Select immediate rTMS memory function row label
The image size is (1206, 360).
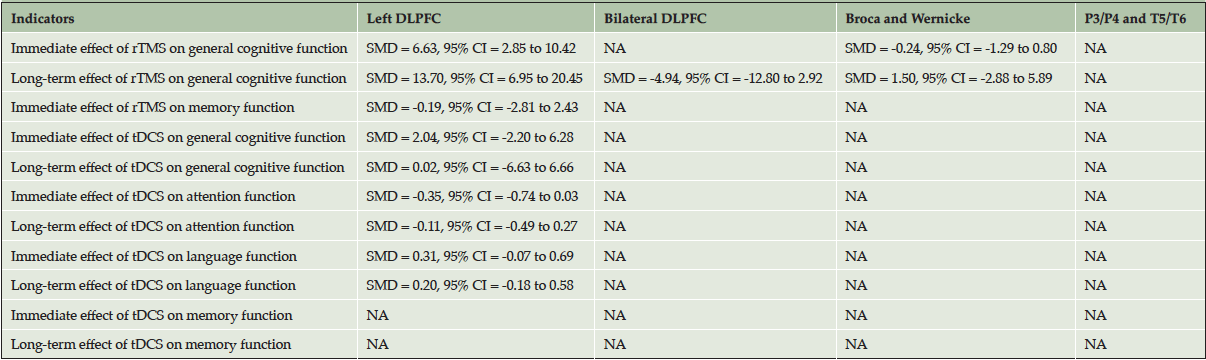click(153, 107)
